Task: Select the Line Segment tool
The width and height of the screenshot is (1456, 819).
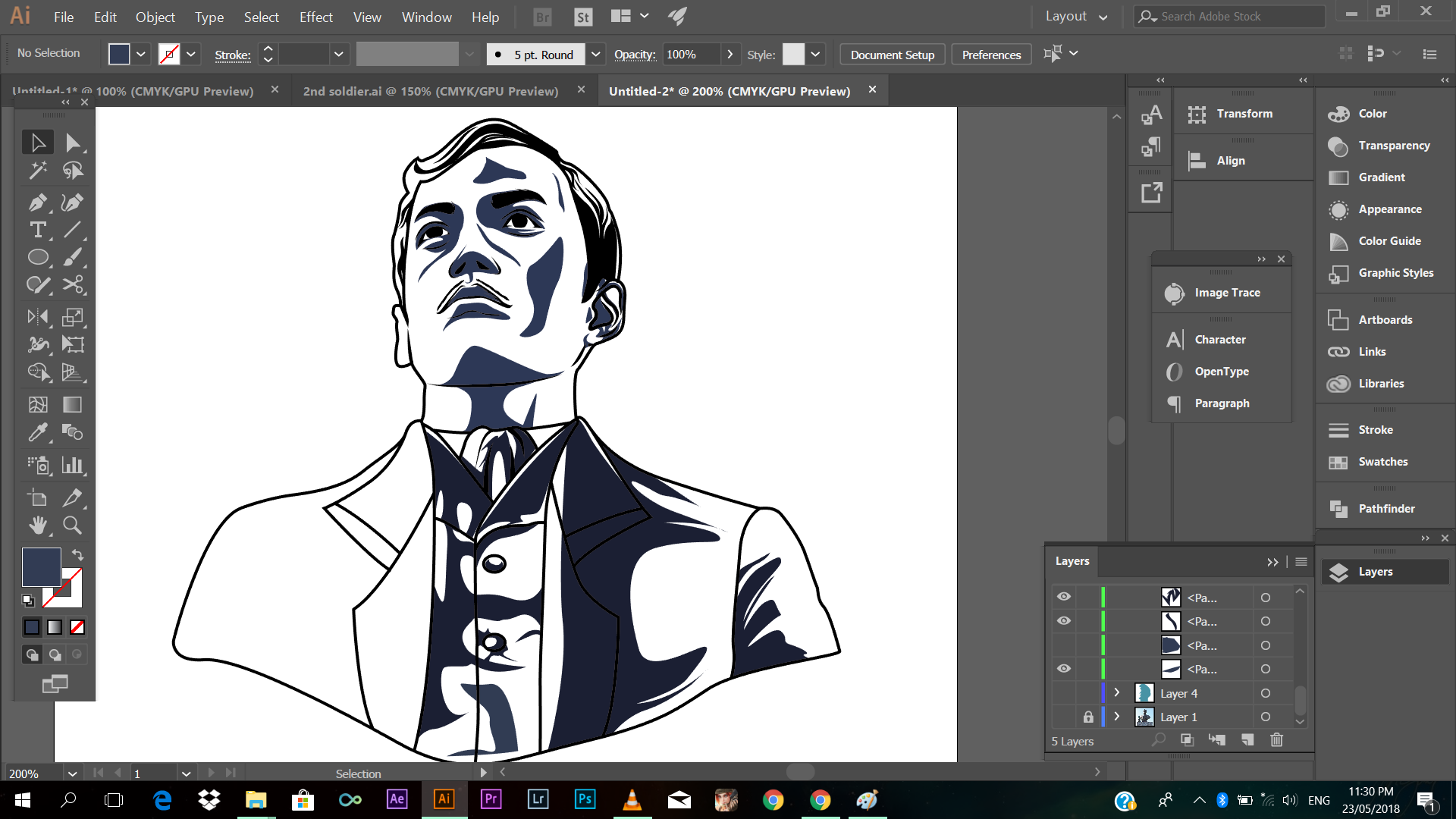Action: pos(73,230)
